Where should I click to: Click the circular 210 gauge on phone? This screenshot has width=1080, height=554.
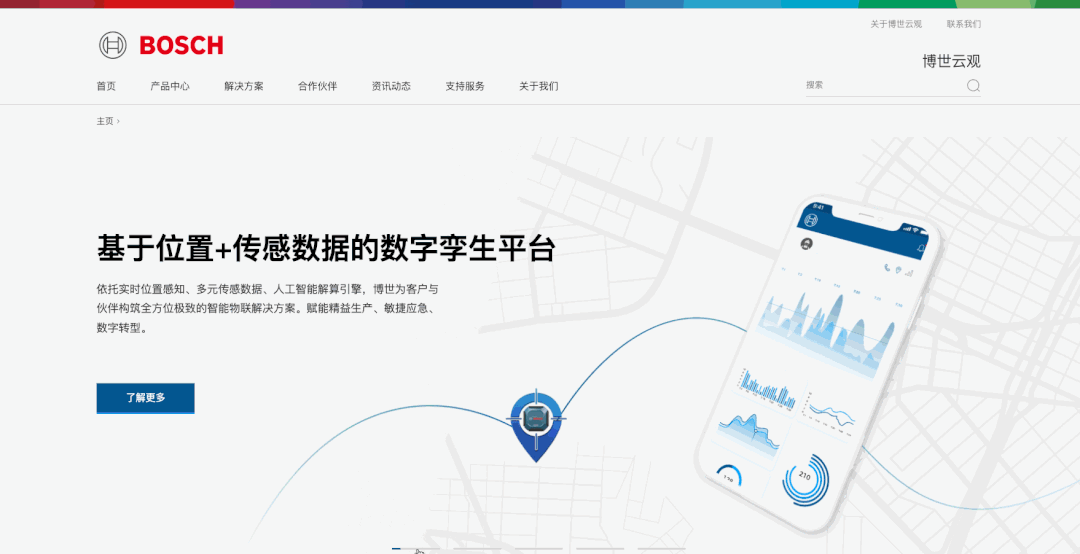point(805,479)
